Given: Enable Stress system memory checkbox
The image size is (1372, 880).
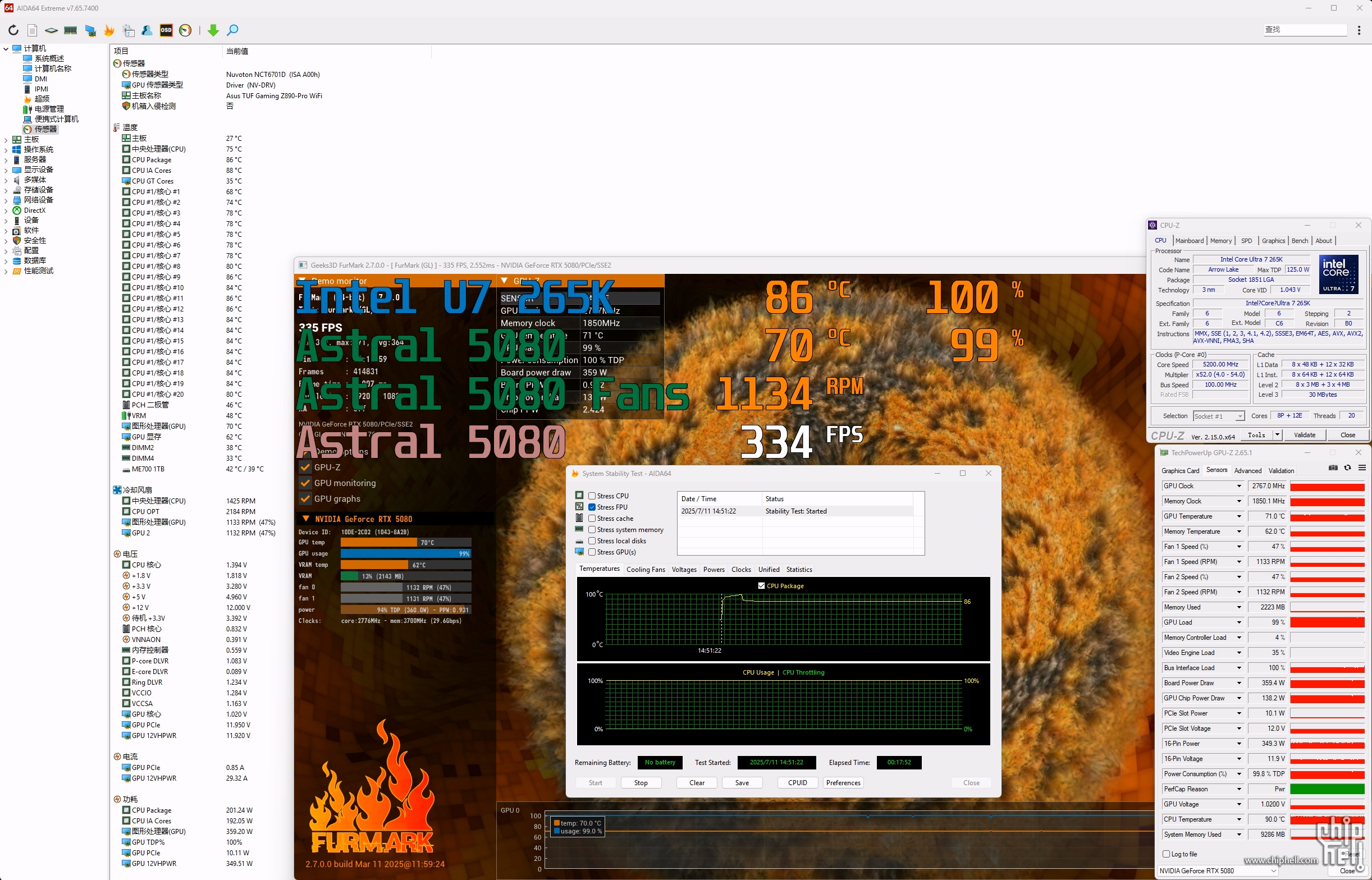Looking at the screenshot, I should point(592,530).
